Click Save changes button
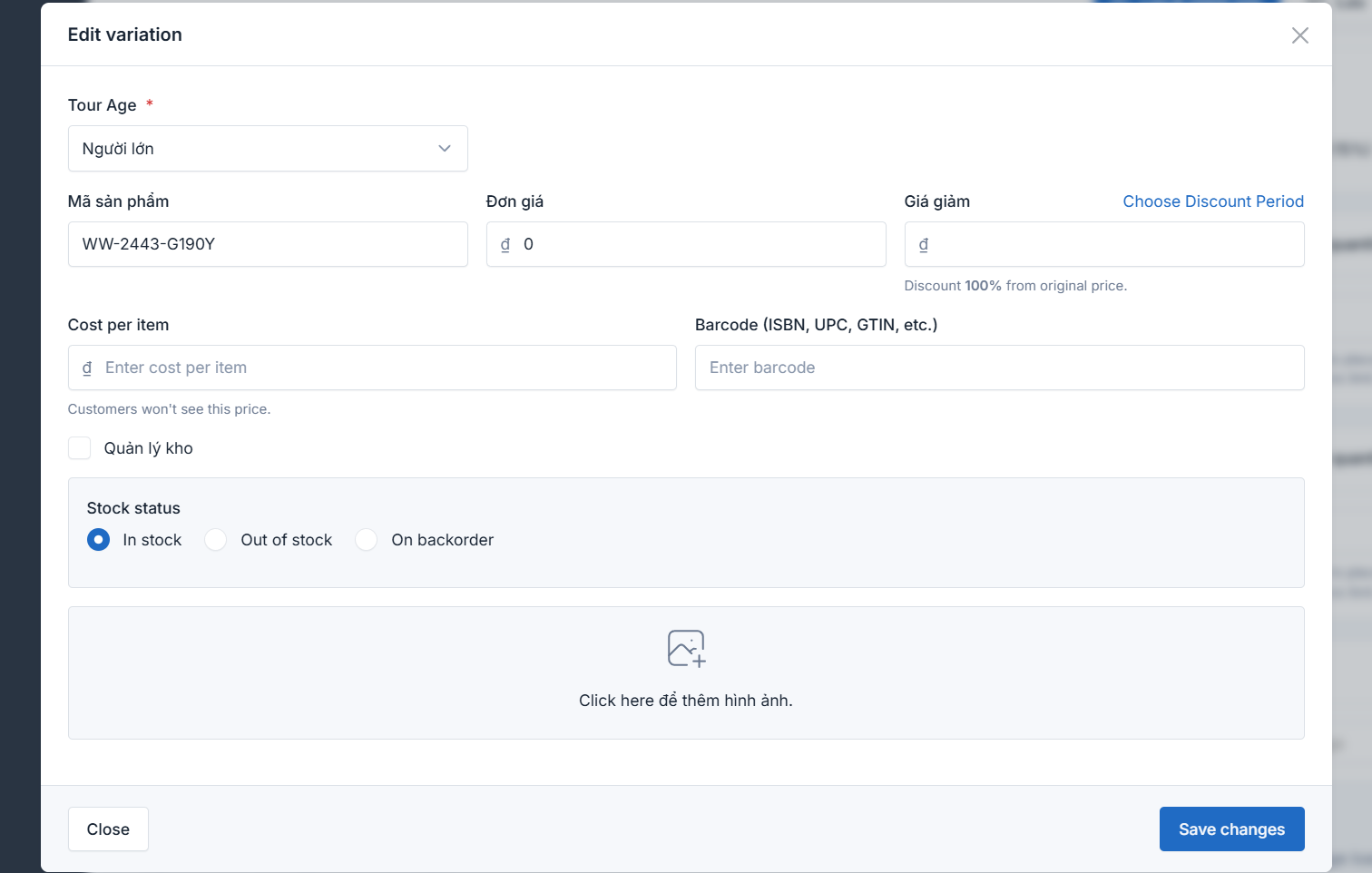The height and width of the screenshot is (873, 1372). [1231, 829]
